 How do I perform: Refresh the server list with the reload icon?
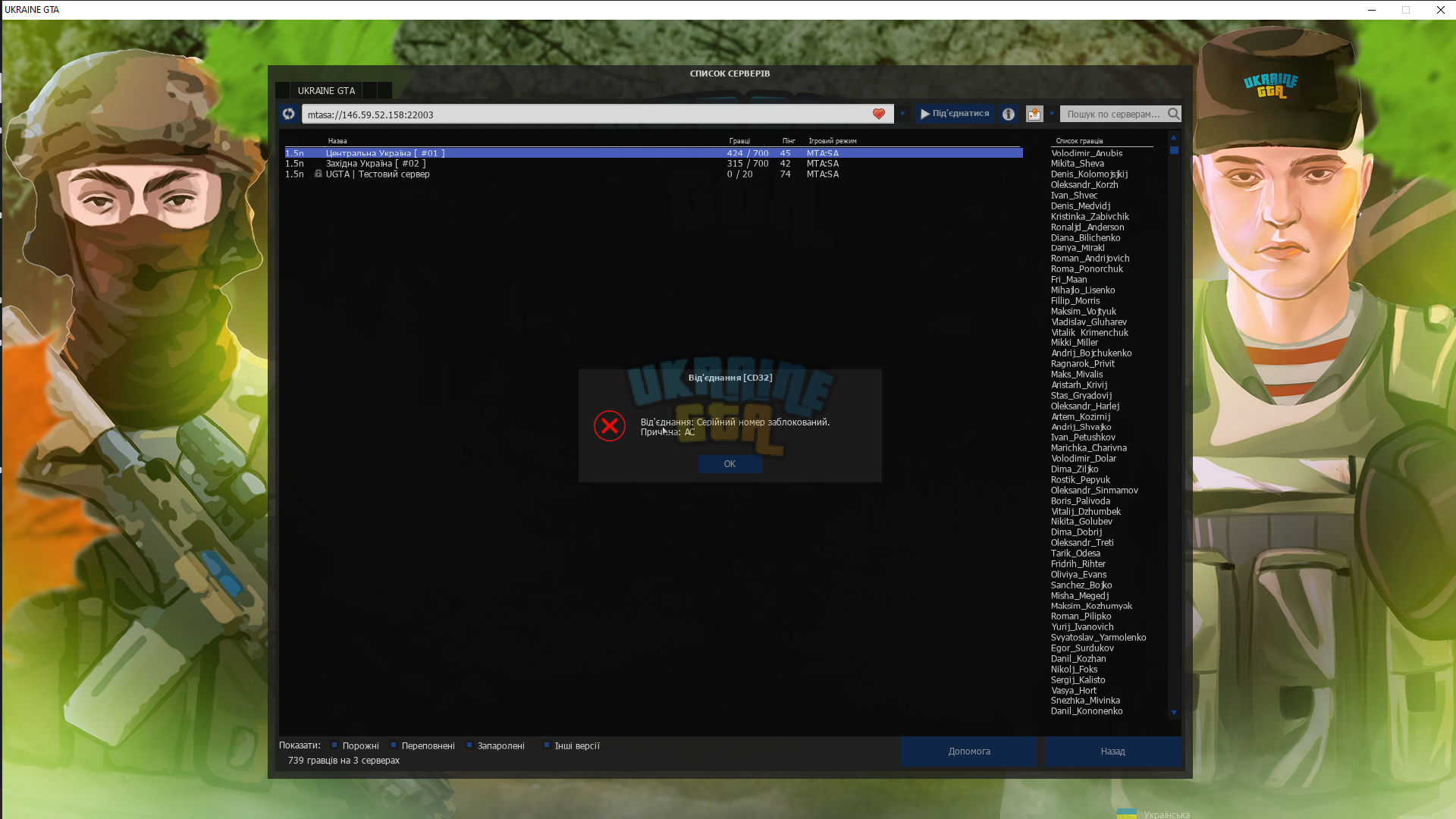click(288, 114)
